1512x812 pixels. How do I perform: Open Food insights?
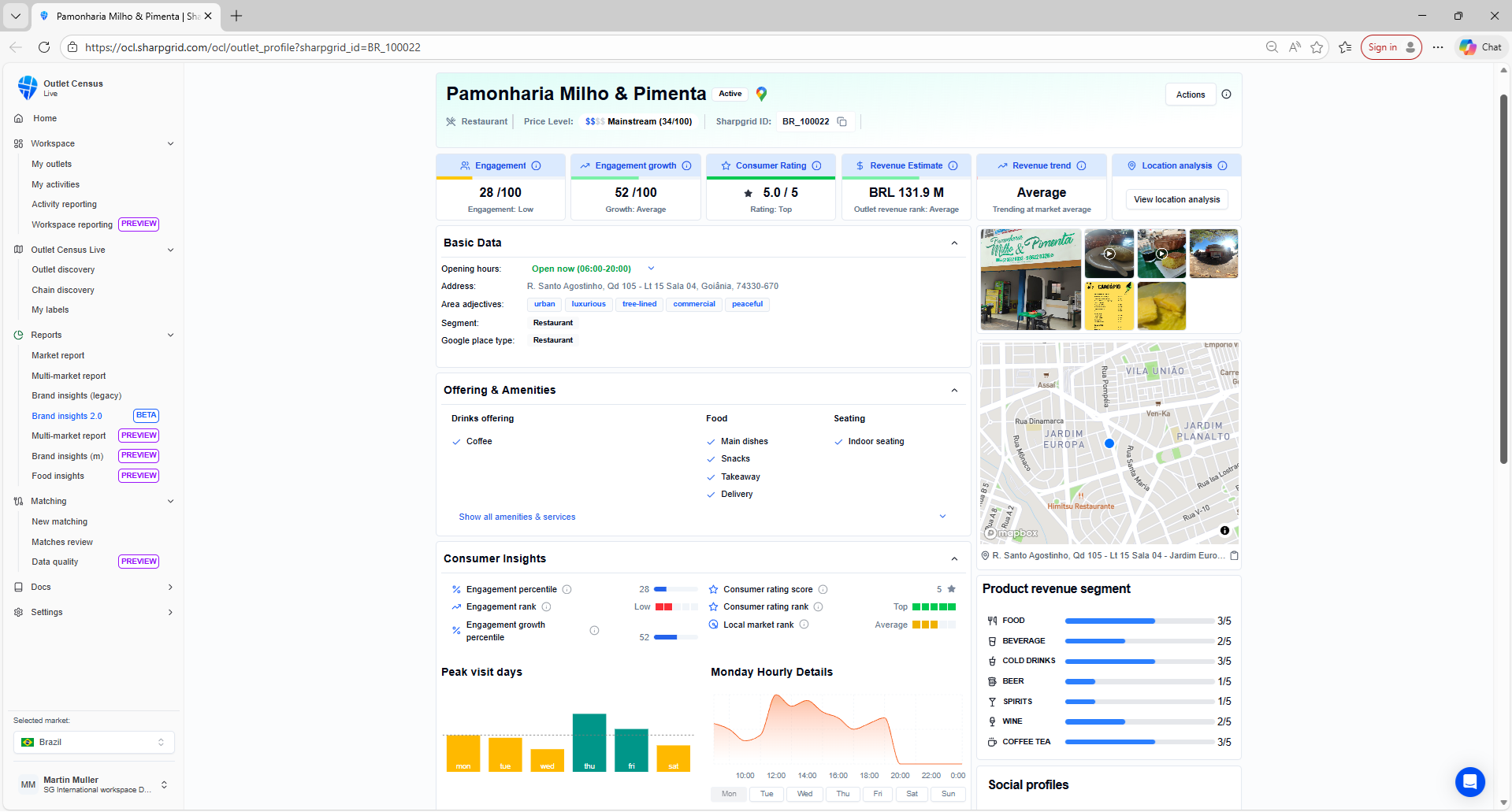click(x=58, y=476)
